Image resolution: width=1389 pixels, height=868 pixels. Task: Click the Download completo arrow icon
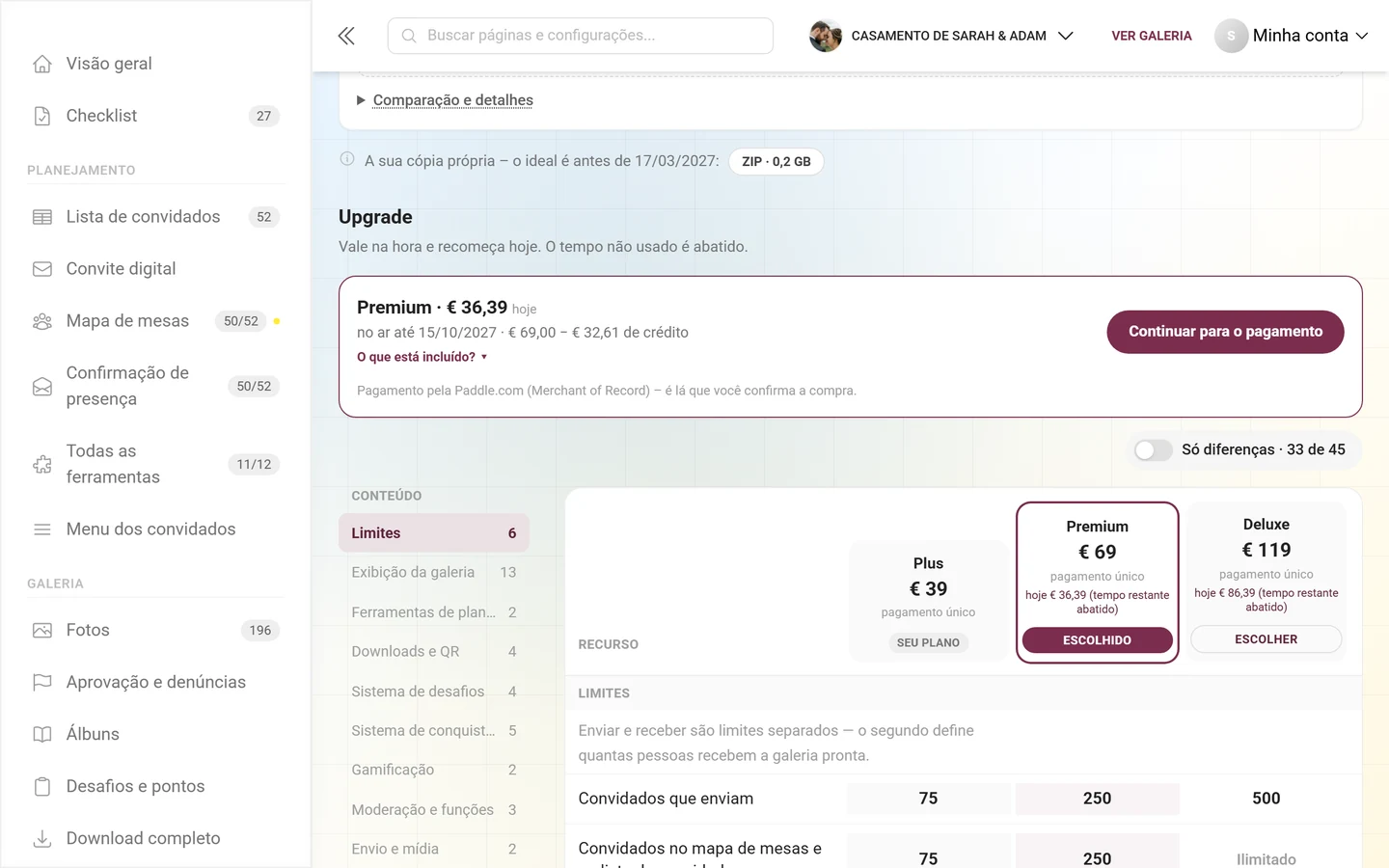click(42, 839)
